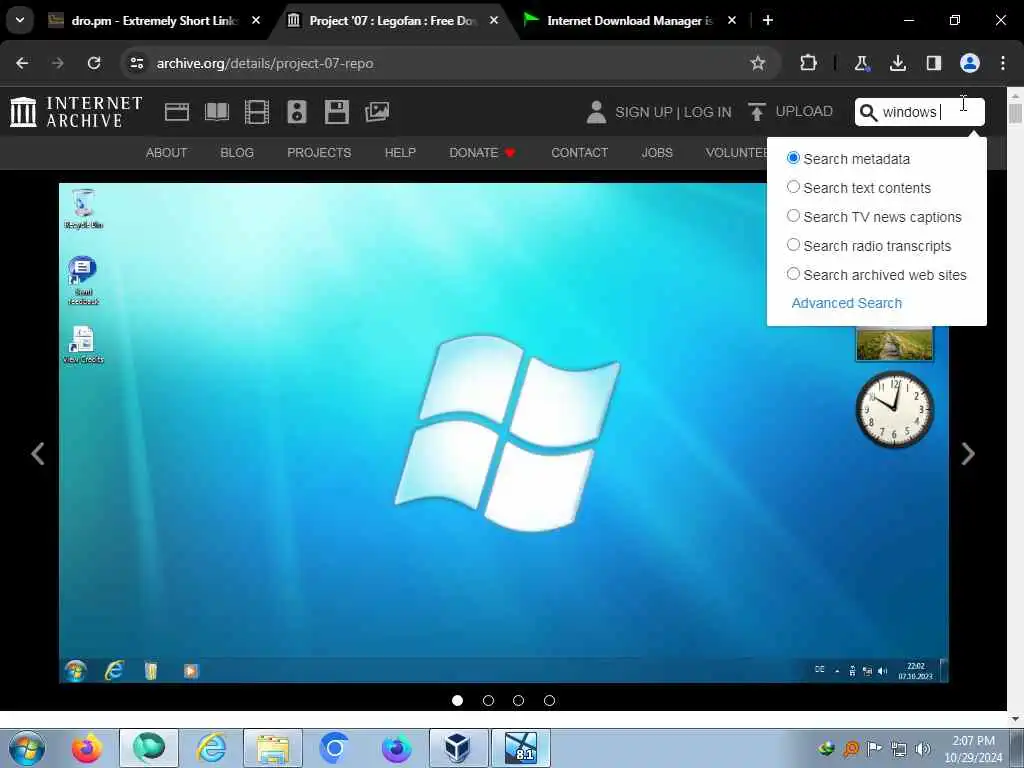1024x768 pixels.
Task: Open the JOBS menu item
Action: coord(657,153)
